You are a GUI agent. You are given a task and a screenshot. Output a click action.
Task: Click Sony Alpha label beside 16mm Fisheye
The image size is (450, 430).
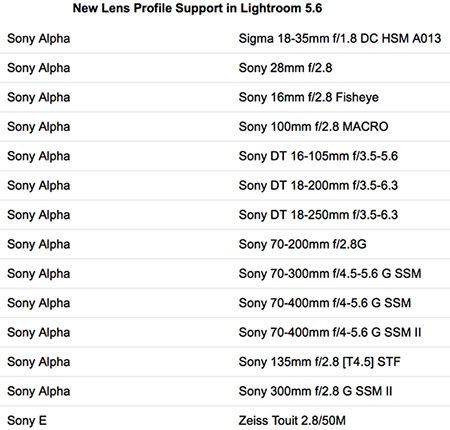[39, 97]
